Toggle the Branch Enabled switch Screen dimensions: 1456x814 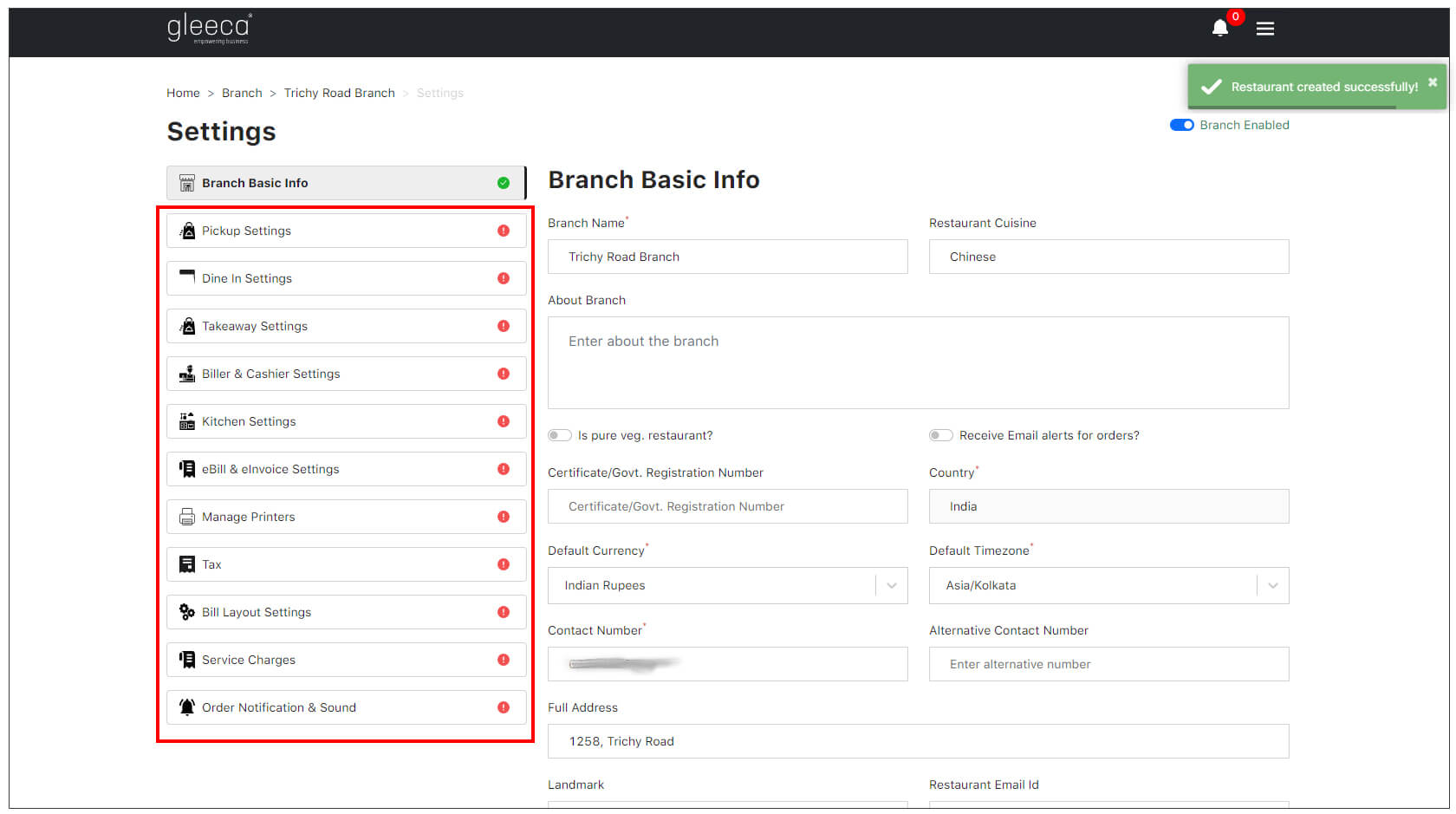pos(1181,125)
